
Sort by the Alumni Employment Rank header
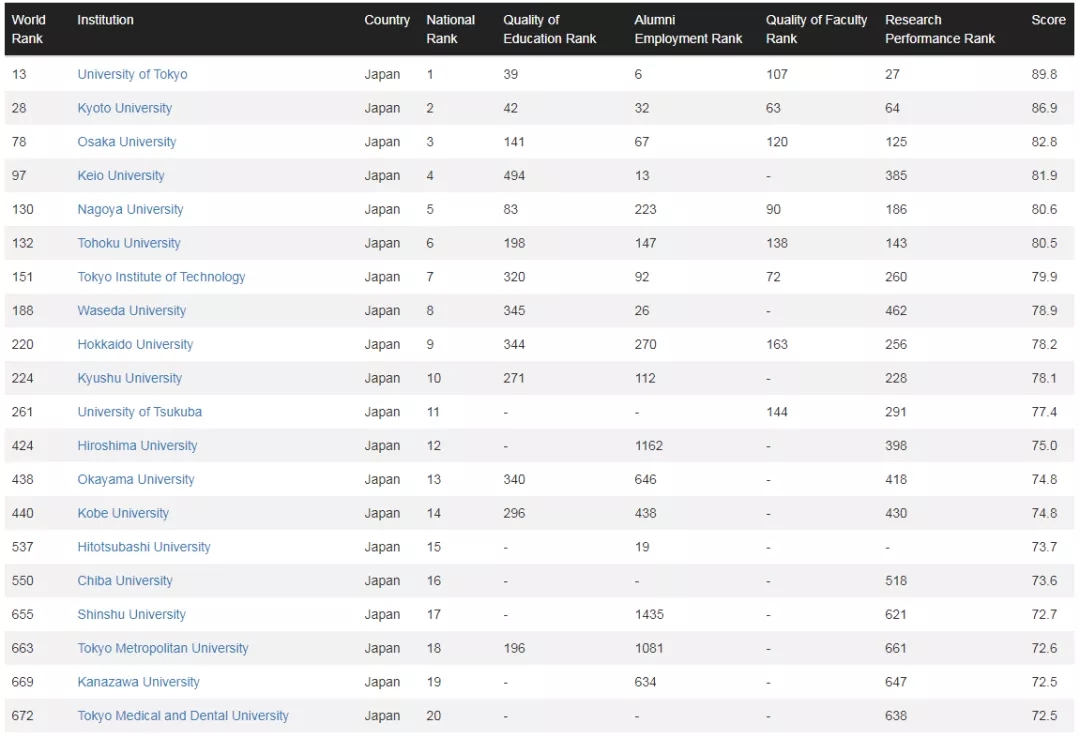coord(688,29)
